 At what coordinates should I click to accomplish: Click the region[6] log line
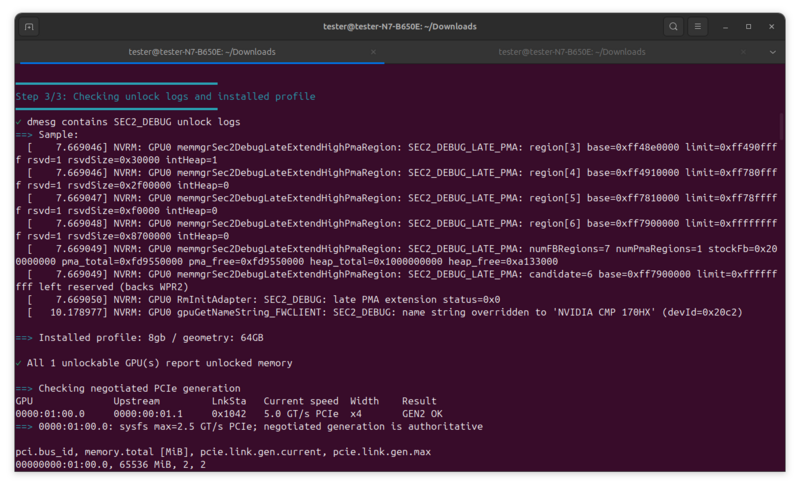[x=396, y=230]
